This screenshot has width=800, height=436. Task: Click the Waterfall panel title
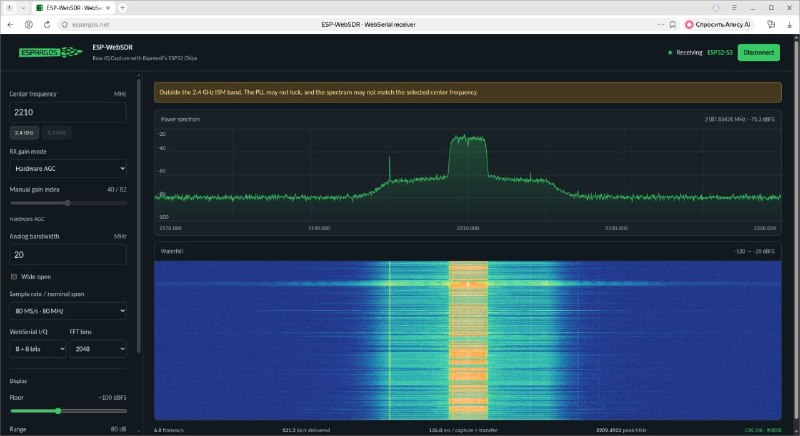pos(172,251)
